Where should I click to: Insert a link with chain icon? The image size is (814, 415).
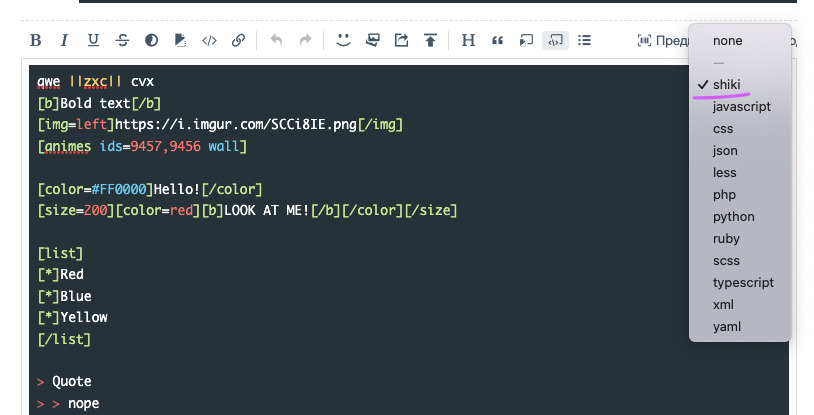(238, 41)
